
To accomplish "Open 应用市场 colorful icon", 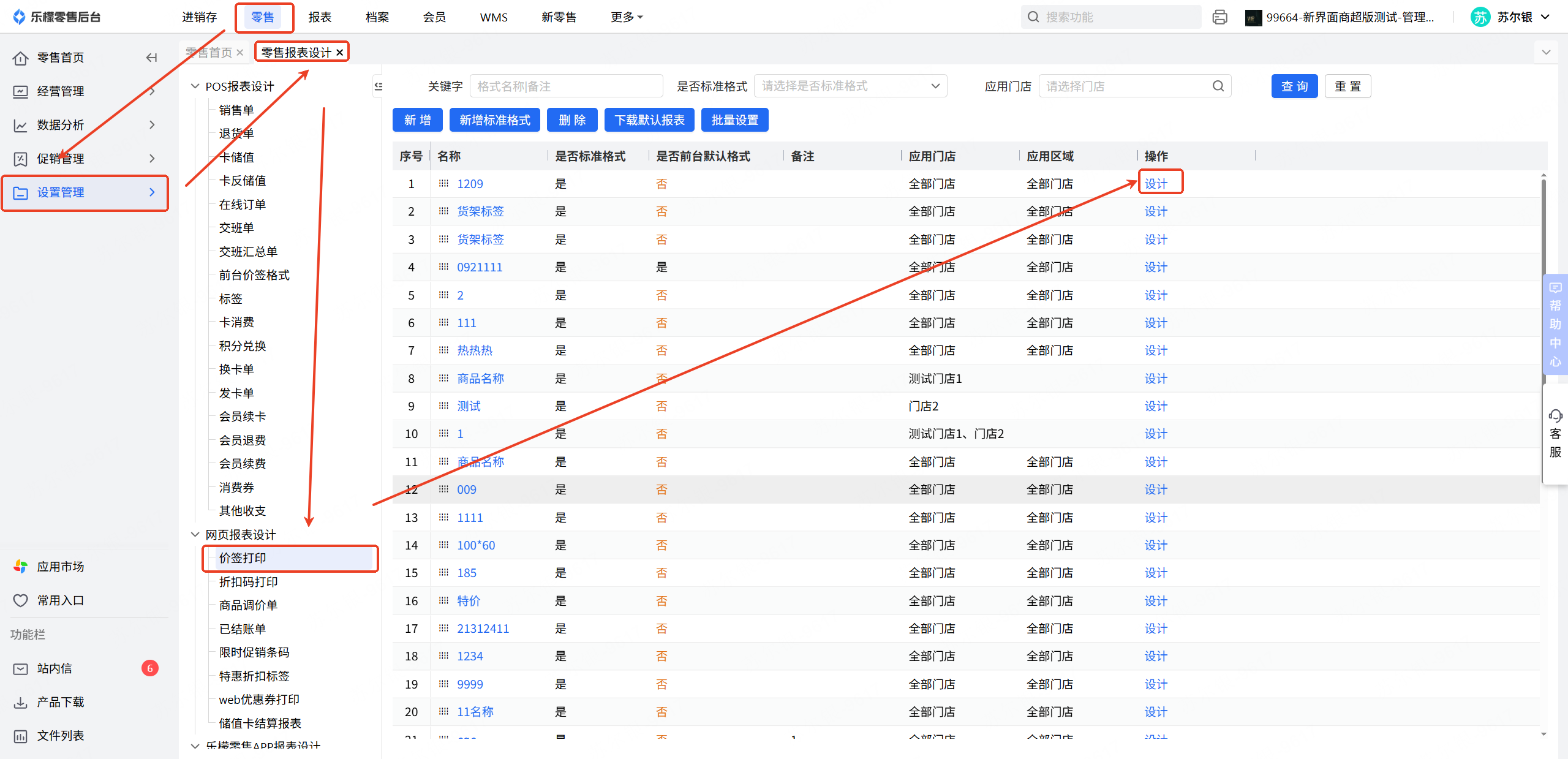I will [x=21, y=567].
